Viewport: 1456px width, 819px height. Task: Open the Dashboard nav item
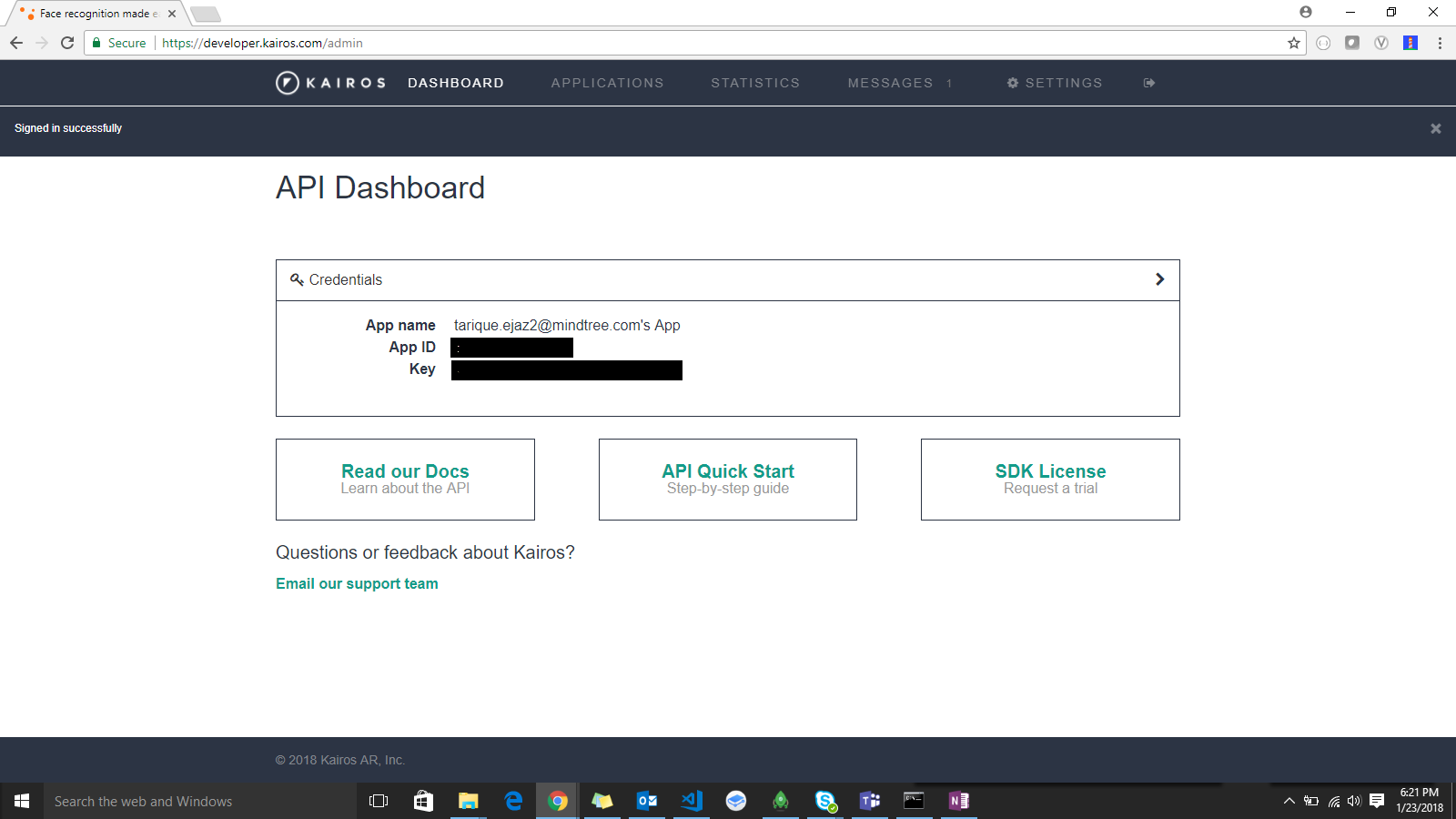tap(456, 83)
